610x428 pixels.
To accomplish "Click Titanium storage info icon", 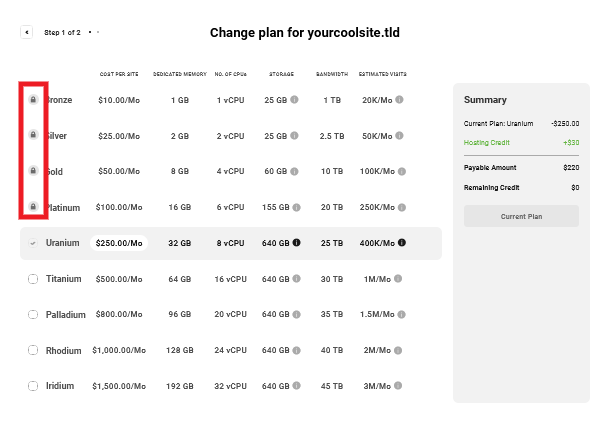I will pos(296,279).
